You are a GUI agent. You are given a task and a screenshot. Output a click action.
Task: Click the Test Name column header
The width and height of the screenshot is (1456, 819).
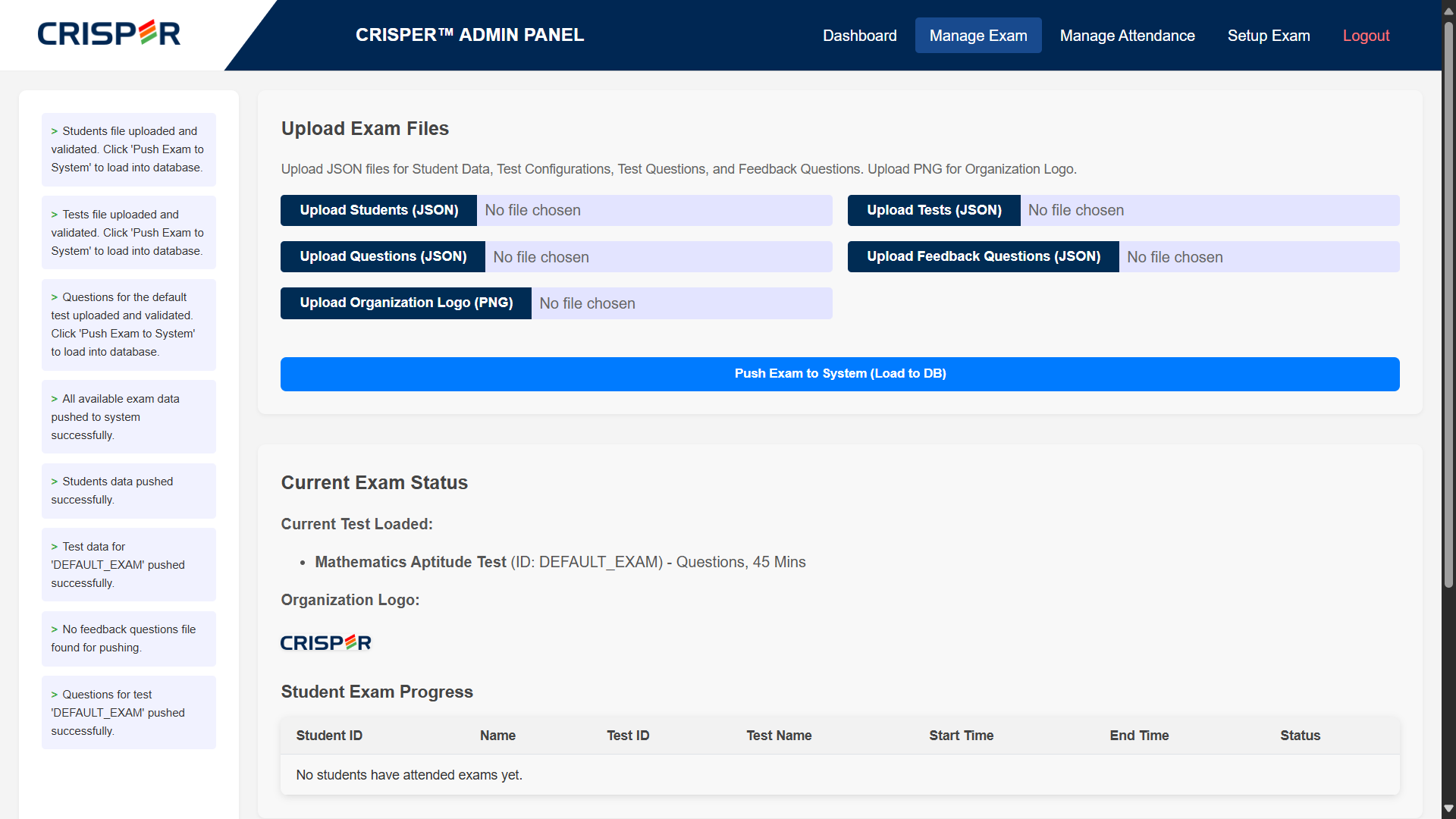[779, 736]
